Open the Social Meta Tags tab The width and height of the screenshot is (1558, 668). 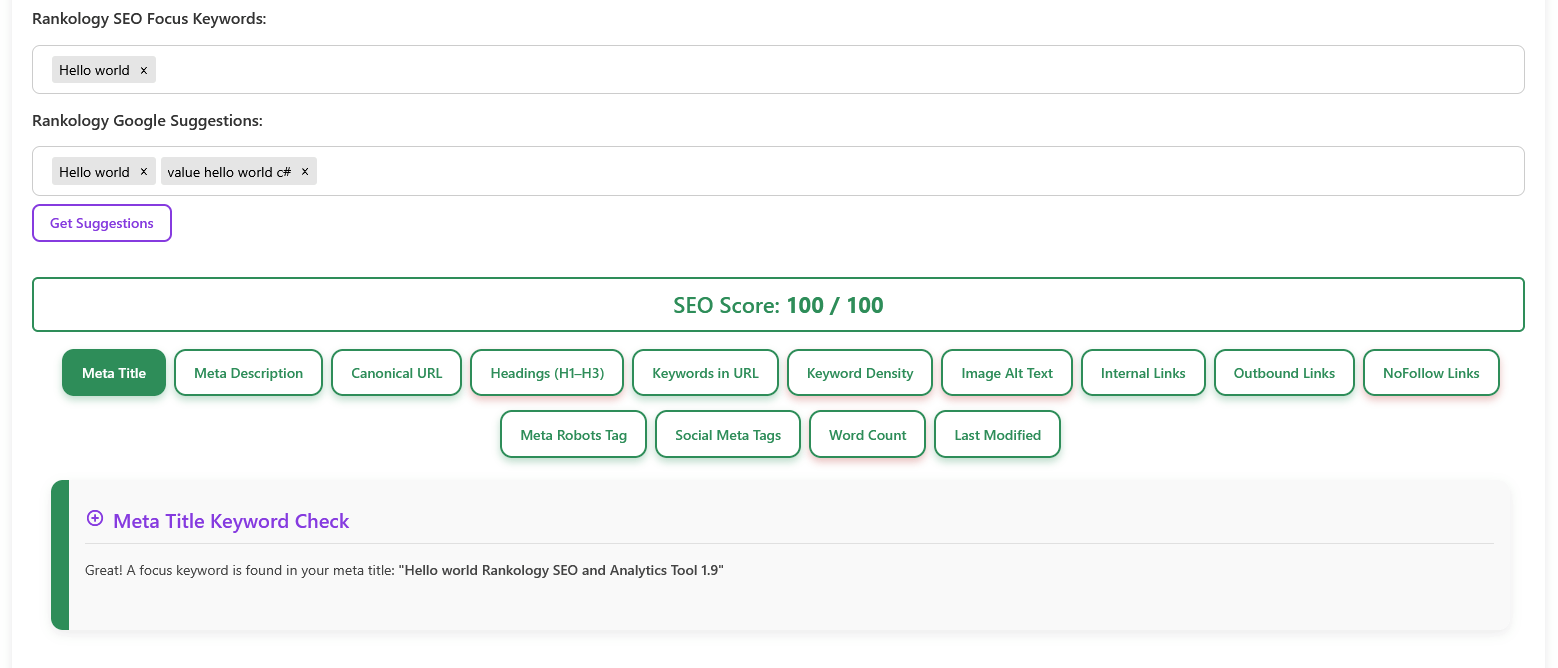728,435
